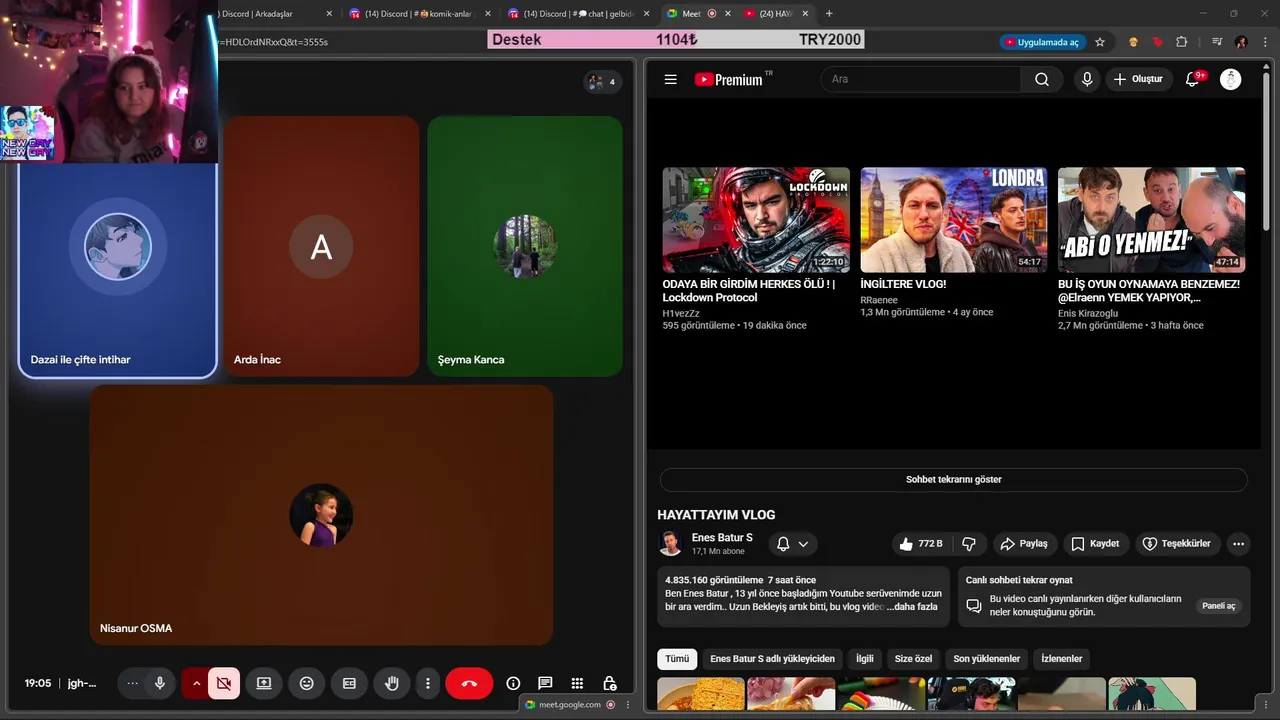Open YouTube notifications bell
Viewport: 1280px width, 720px height.
(1192, 79)
